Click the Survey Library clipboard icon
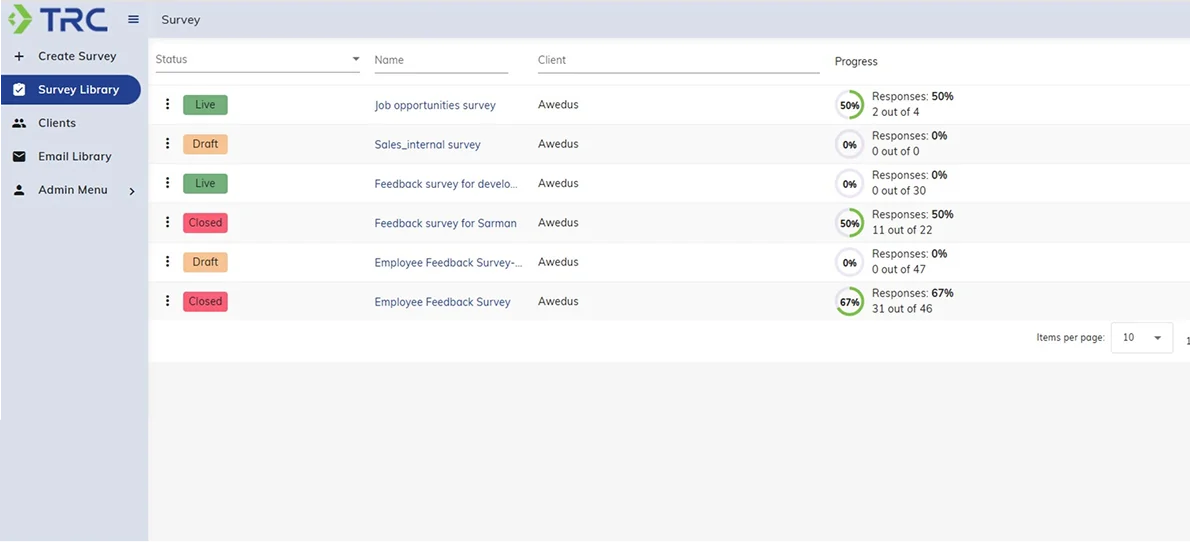Image resolution: width=1190 pixels, height=542 pixels. click(20, 90)
